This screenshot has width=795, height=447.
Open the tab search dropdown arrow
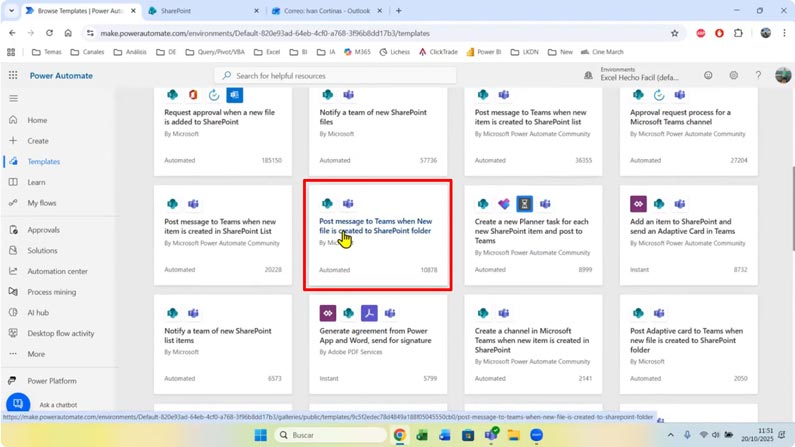[11, 11]
